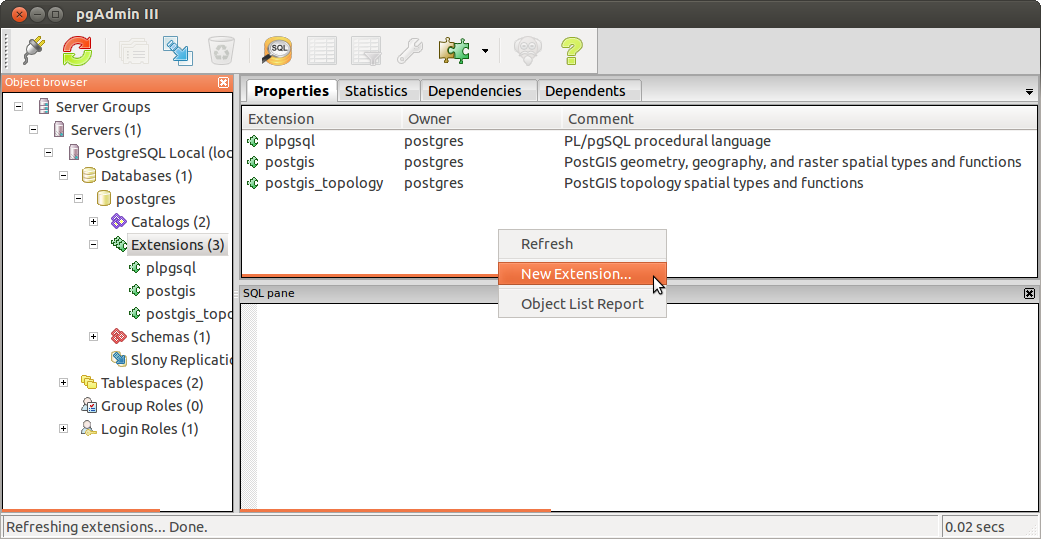Click the yellow question mark help icon

pyautogui.click(x=571, y=50)
